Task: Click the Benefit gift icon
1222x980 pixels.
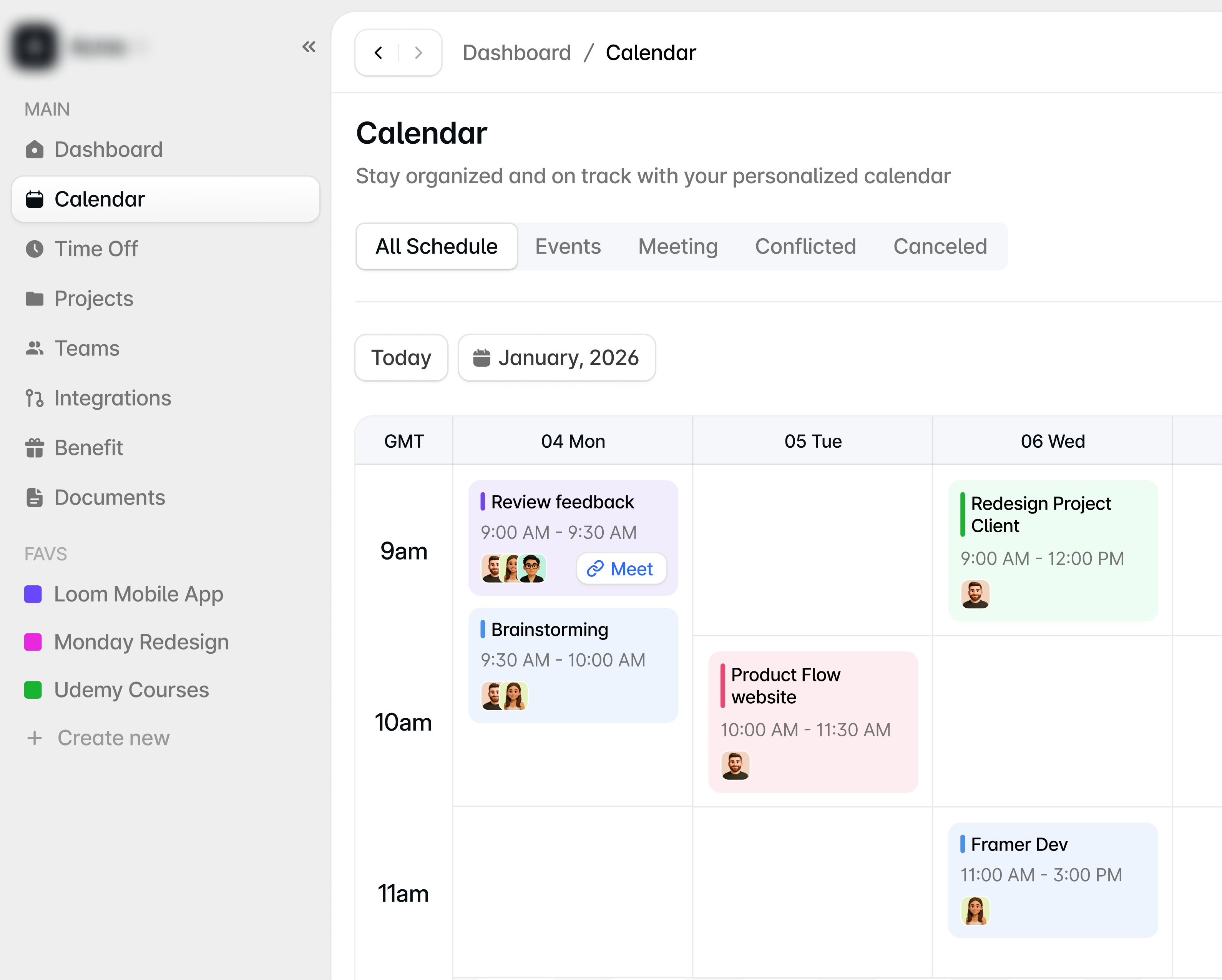Action: [x=35, y=448]
